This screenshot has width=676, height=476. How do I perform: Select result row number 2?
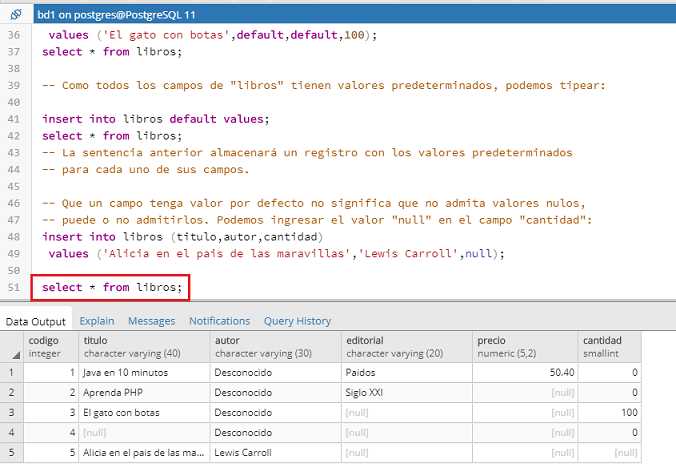(12, 392)
